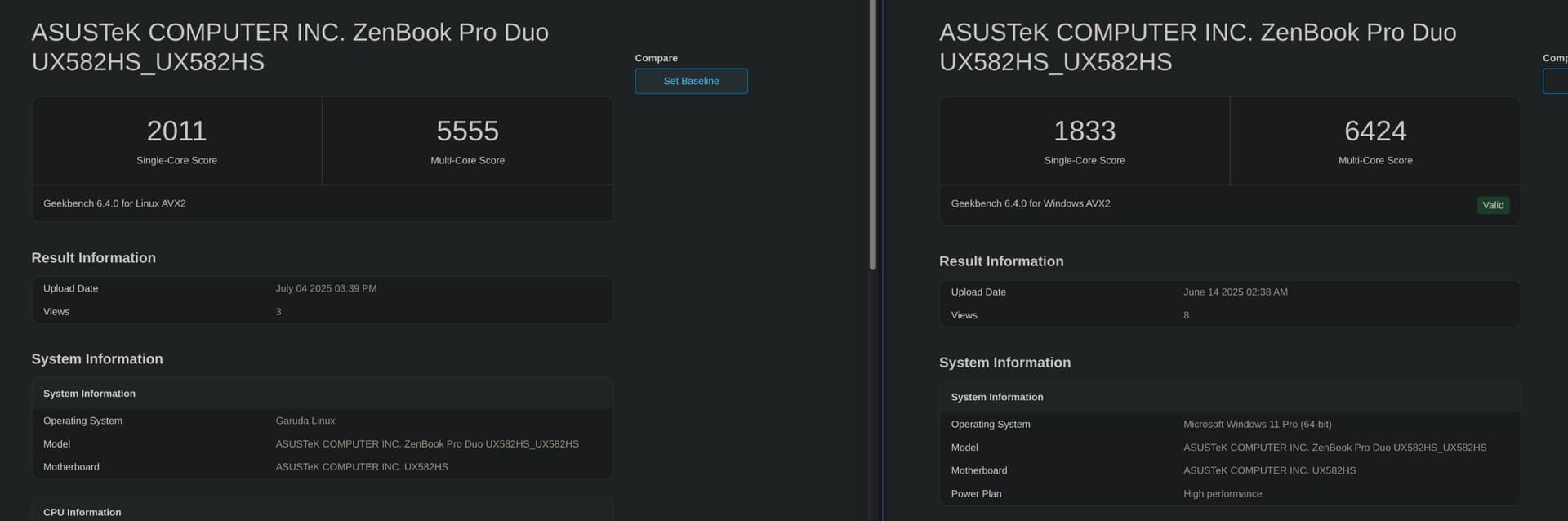Click Result Information heading on Linux page
This screenshot has height=521, width=1568.
(x=93, y=257)
